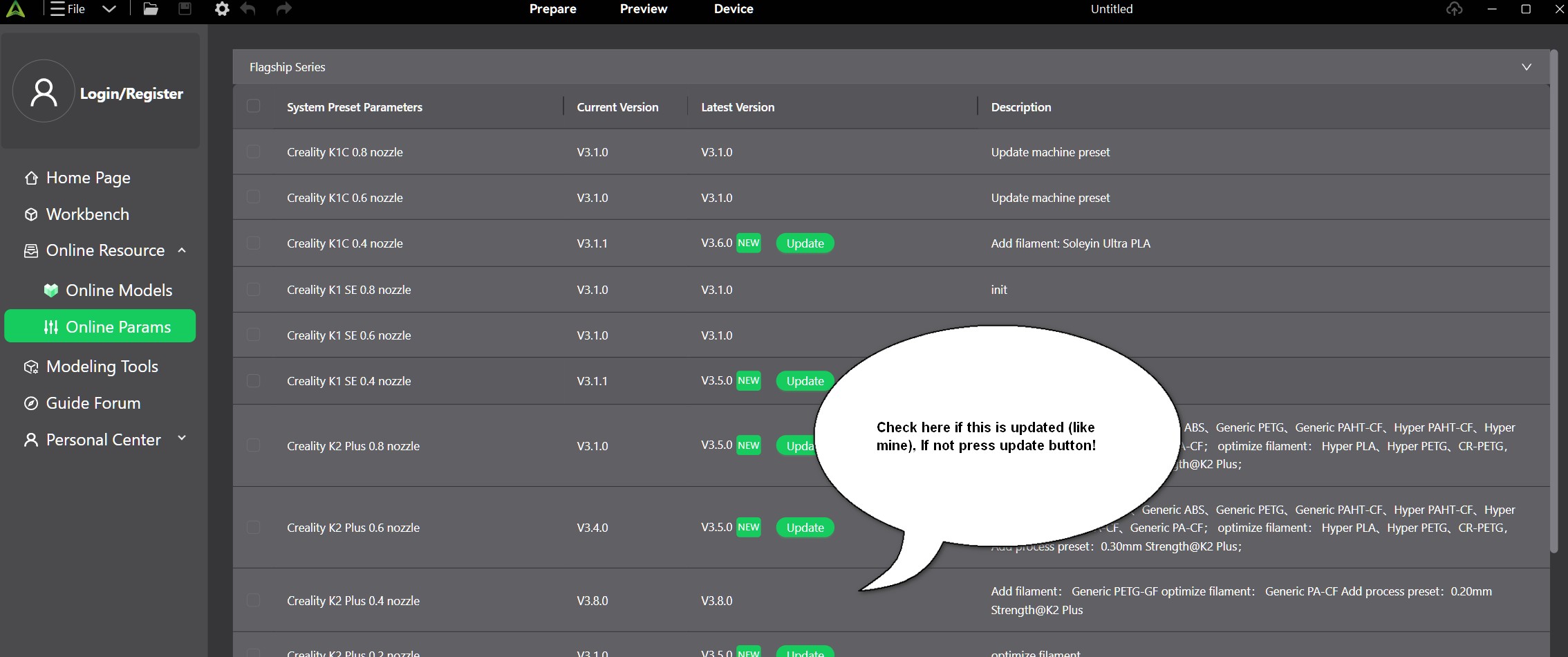
Task: Click the cloud upload icon
Action: click(1454, 9)
